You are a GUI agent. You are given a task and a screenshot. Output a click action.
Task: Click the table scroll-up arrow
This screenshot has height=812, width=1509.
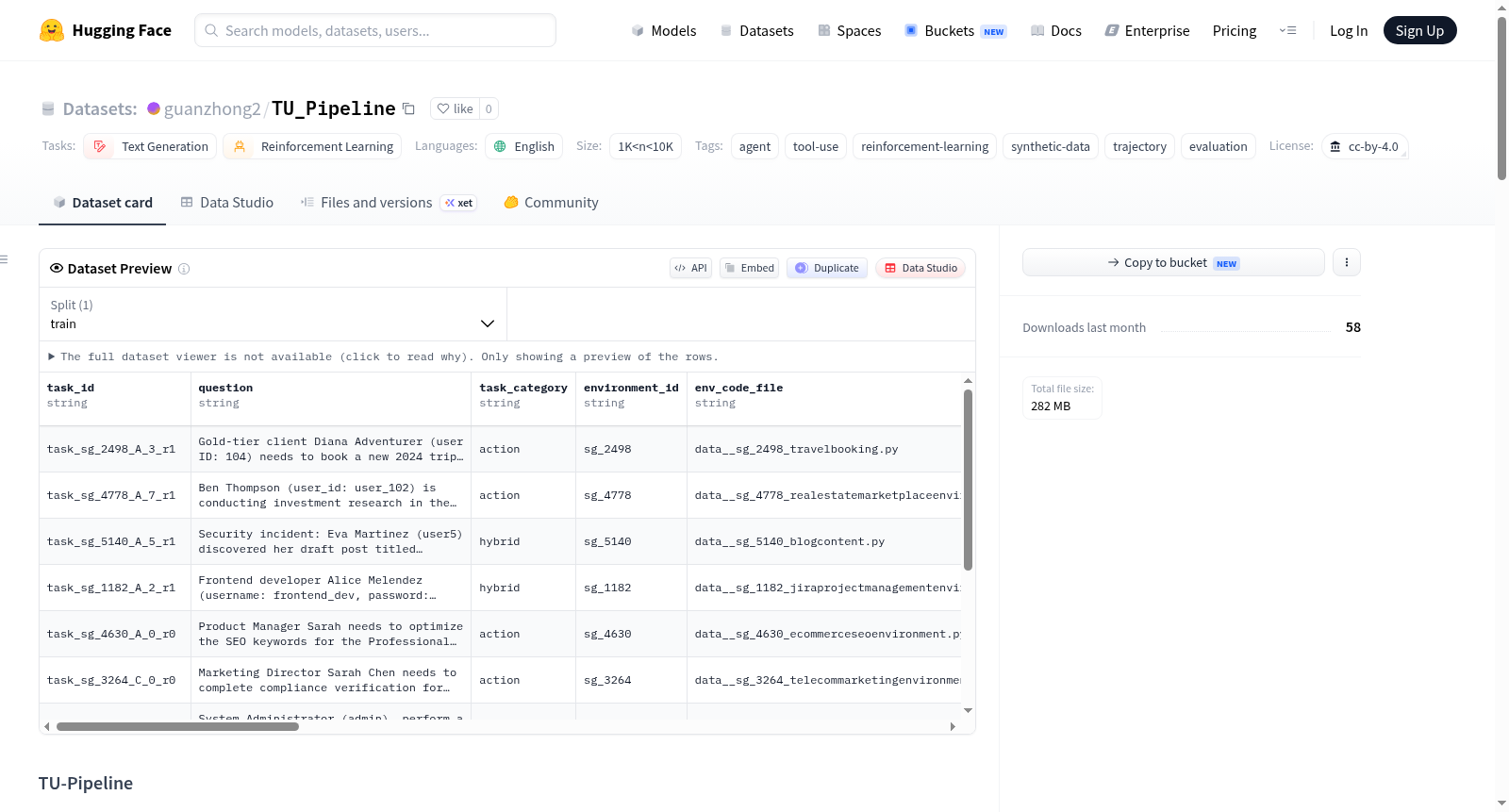point(968,381)
